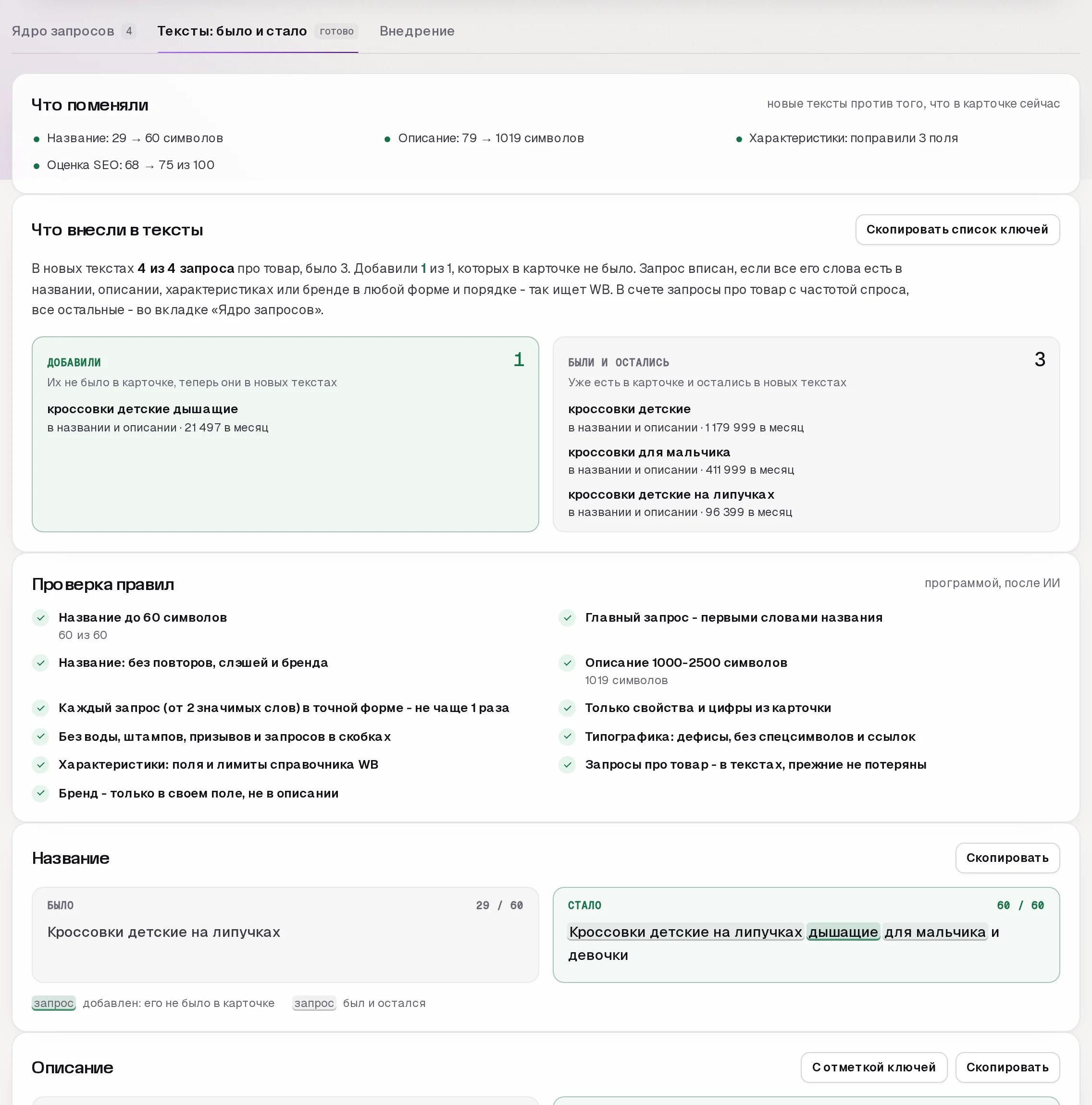Click kept query «кроссовки для мальчика»

(x=649, y=452)
